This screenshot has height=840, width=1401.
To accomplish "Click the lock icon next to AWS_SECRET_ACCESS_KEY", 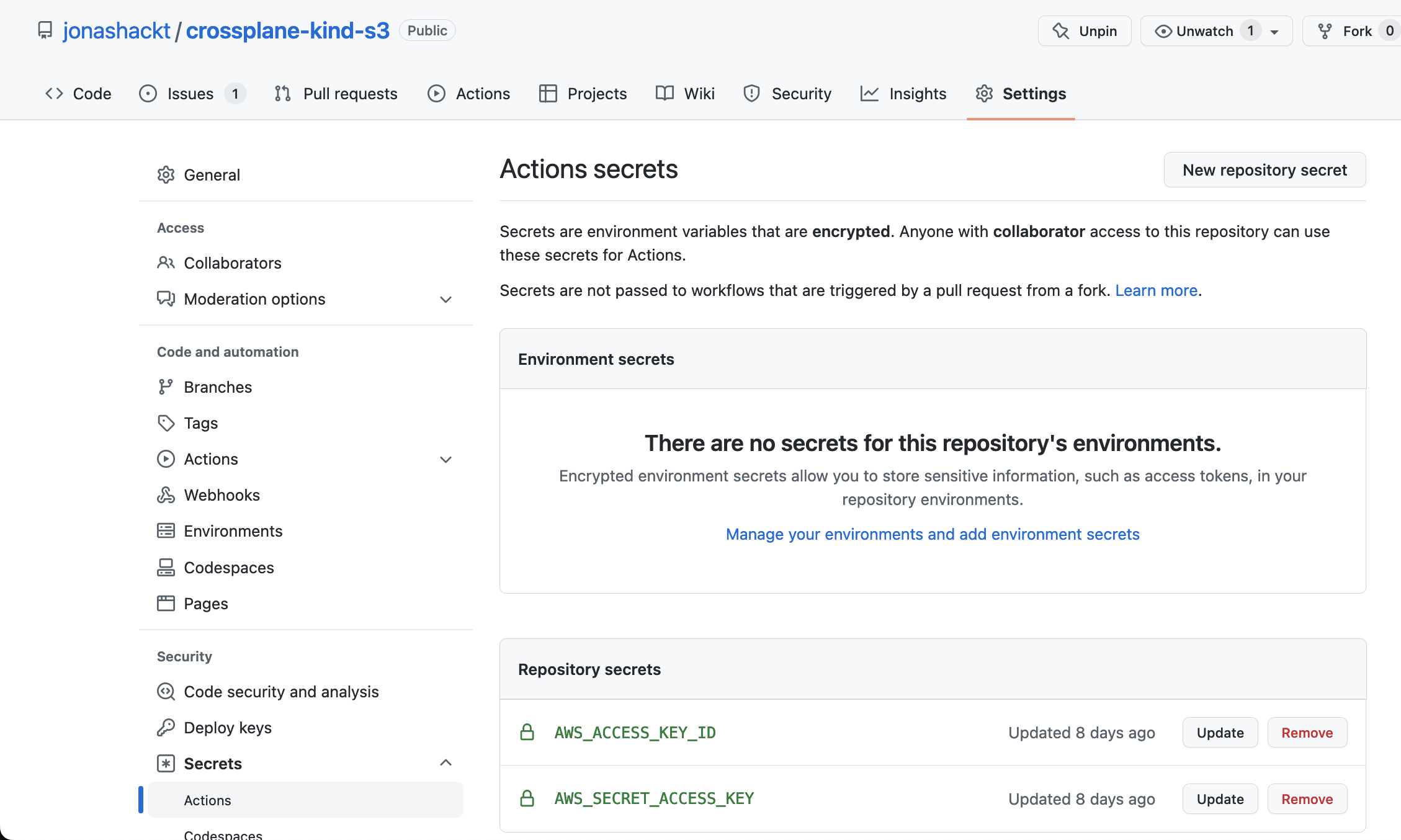I will coord(528,798).
